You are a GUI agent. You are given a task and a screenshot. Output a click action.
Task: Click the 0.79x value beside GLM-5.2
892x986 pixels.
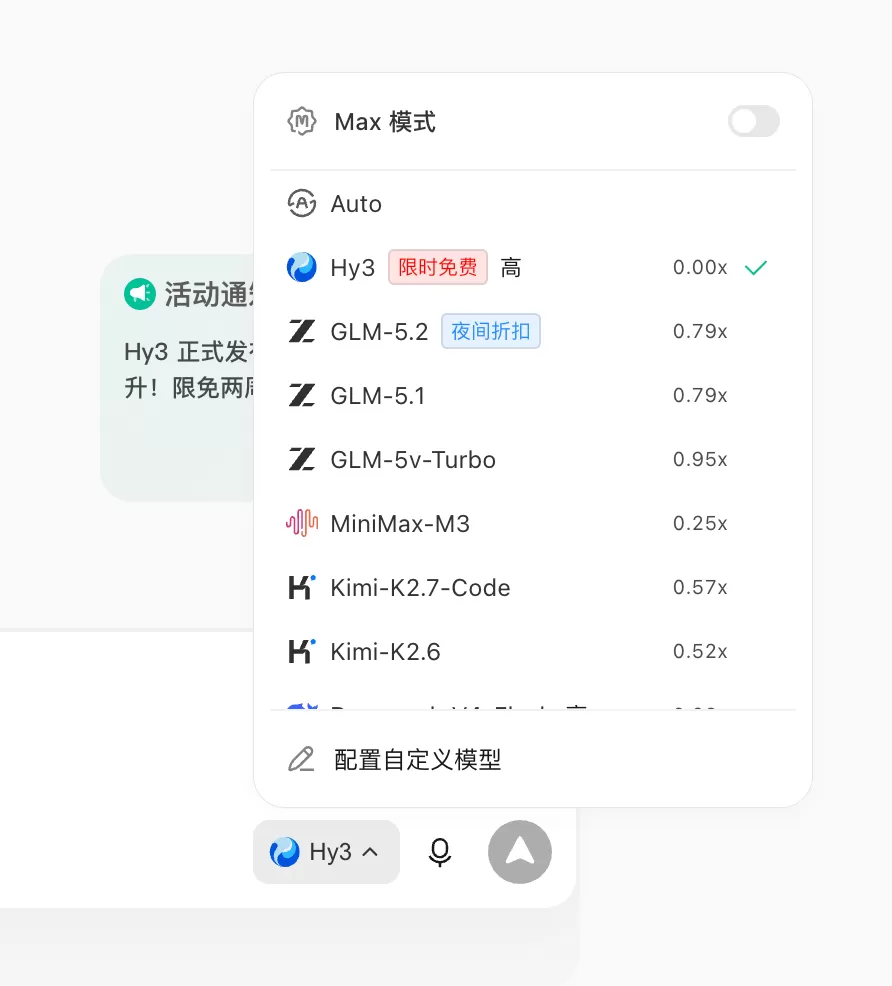700,331
